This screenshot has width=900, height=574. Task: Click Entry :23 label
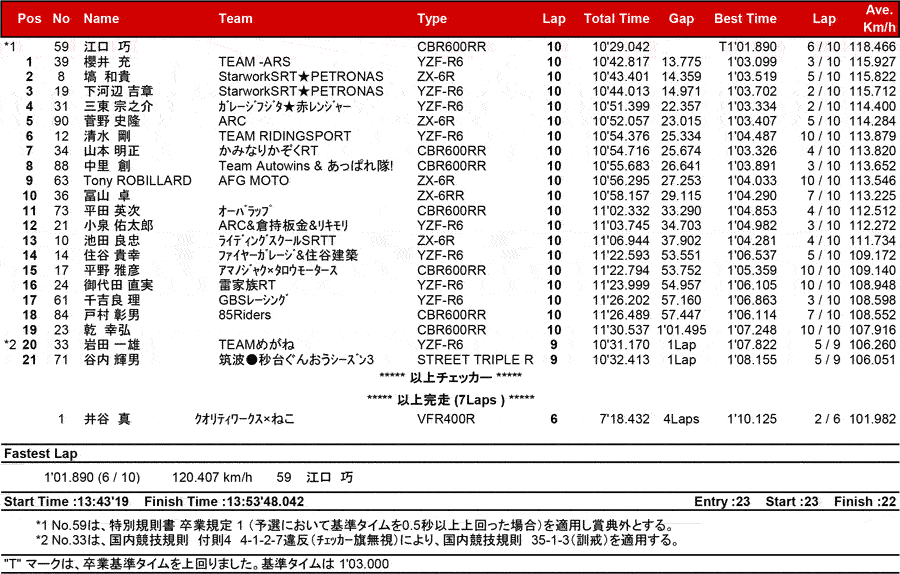point(722,502)
